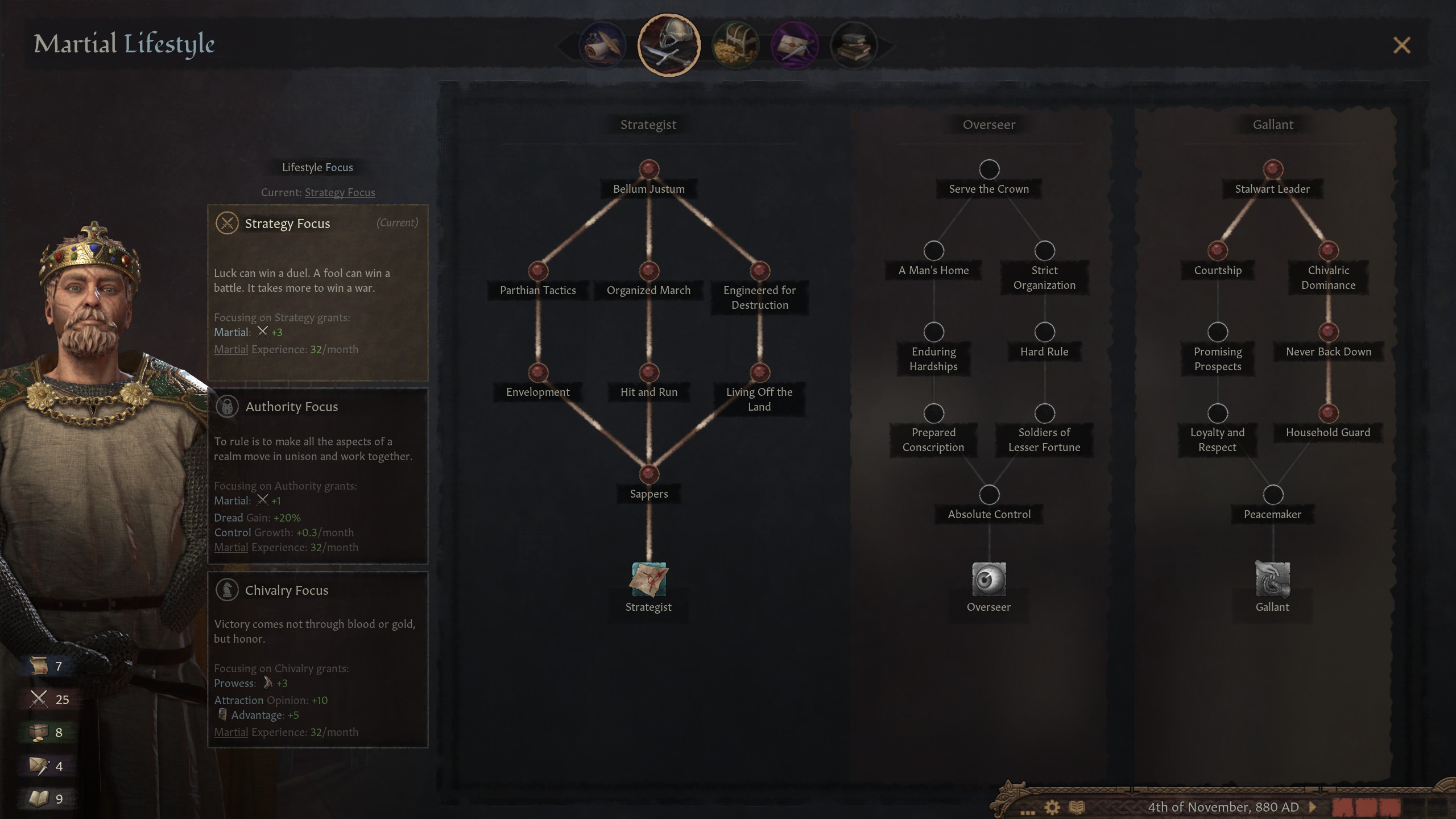Select the Stewardship treasure chest lifestyle icon
This screenshot has width=1456, height=819.
tap(735, 45)
